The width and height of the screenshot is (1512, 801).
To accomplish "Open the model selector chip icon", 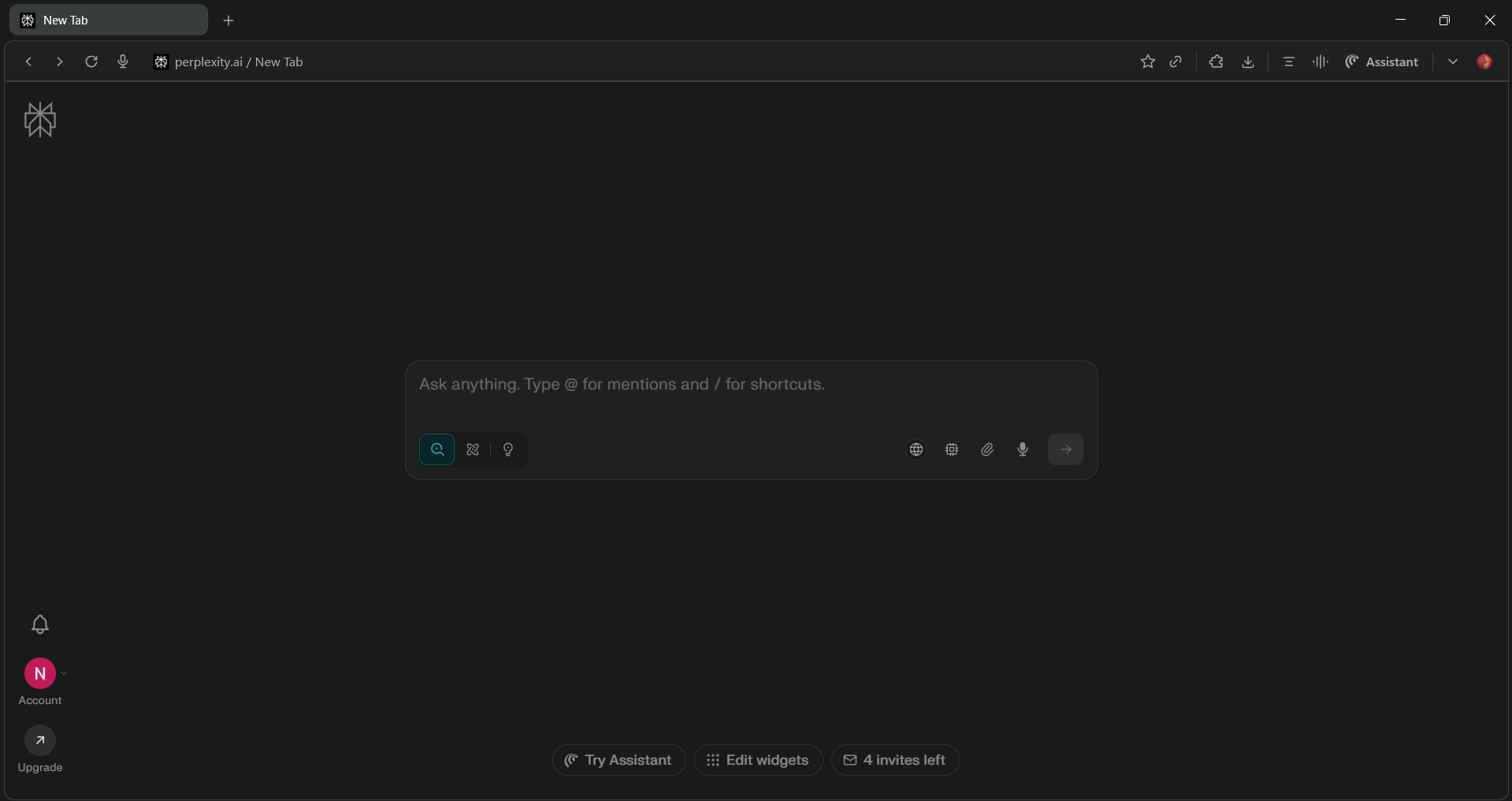I will 952,449.
